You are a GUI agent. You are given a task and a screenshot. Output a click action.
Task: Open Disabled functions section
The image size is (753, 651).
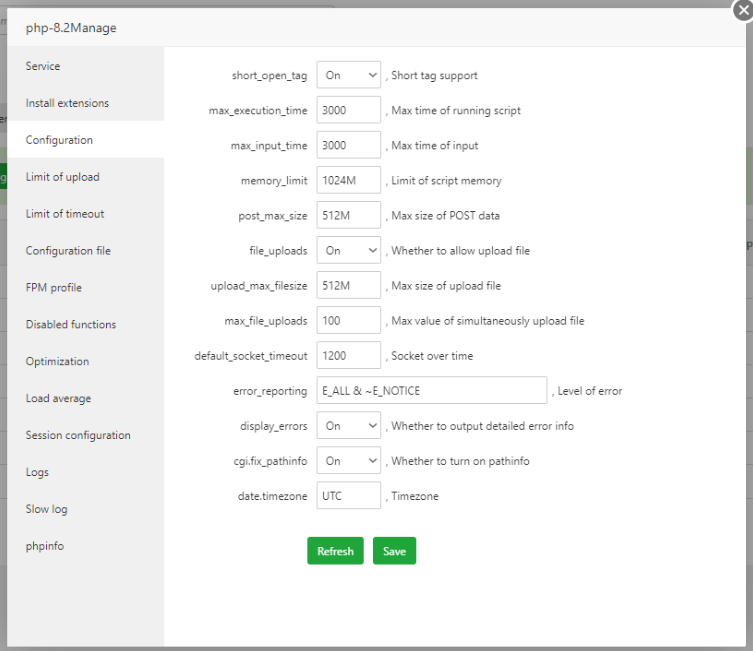point(71,325)
